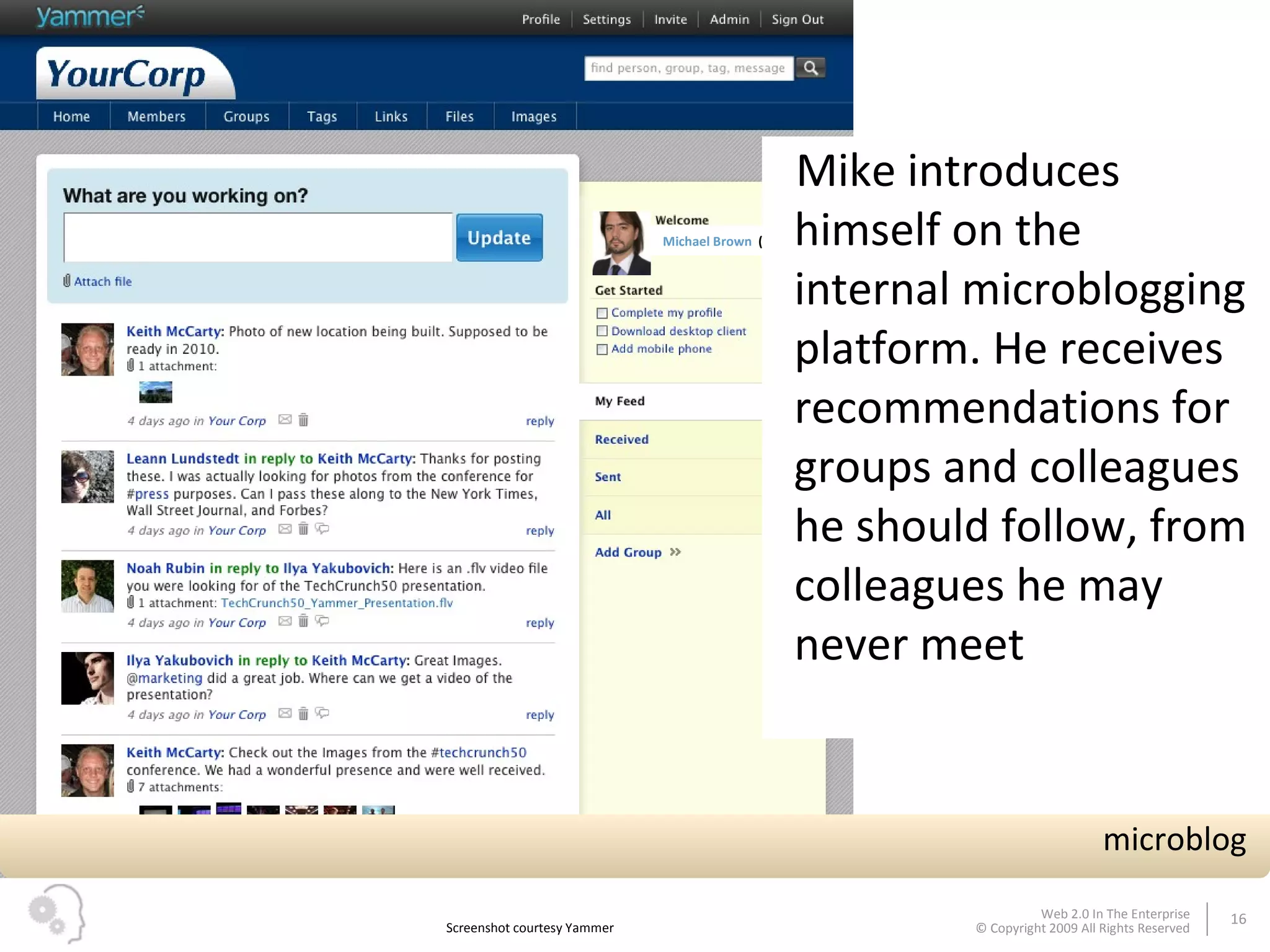Reply to Noah Rubin's post
The width and height of the screenshot is (1270, 952).
(540, 623)
